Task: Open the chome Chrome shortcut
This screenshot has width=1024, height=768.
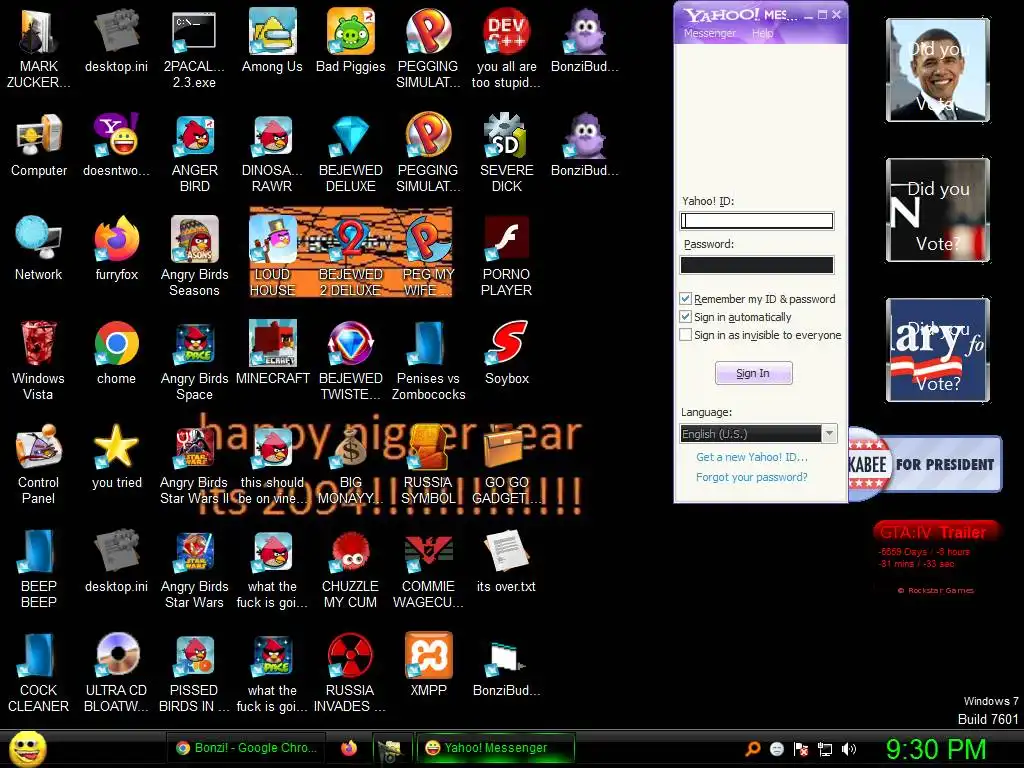Action: pyautogui.click(x=116, y=353)
